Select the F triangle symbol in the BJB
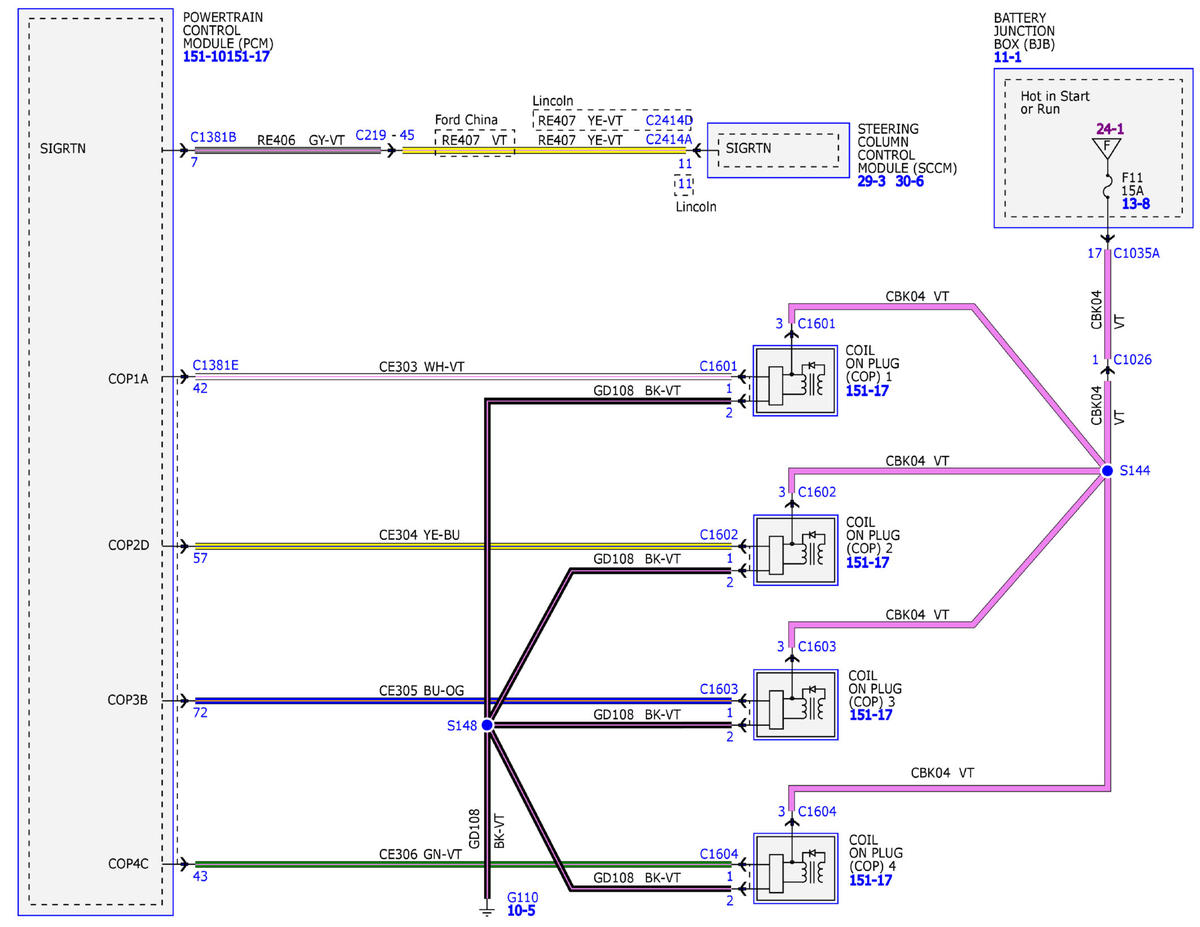 tap(1107, 150)
